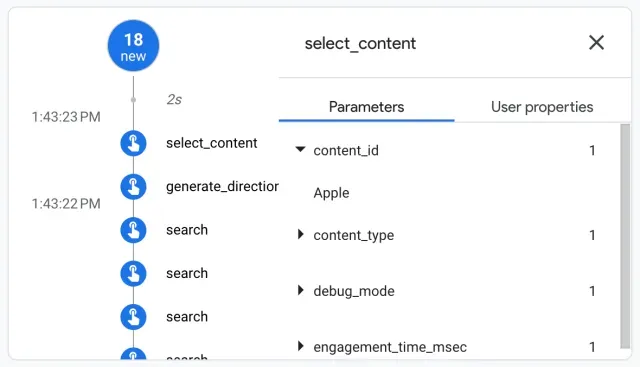Select the third search event label
Image resolution: width=640 pixels, height=367 pixels.
pyautogui.click(x=187, y=317)
